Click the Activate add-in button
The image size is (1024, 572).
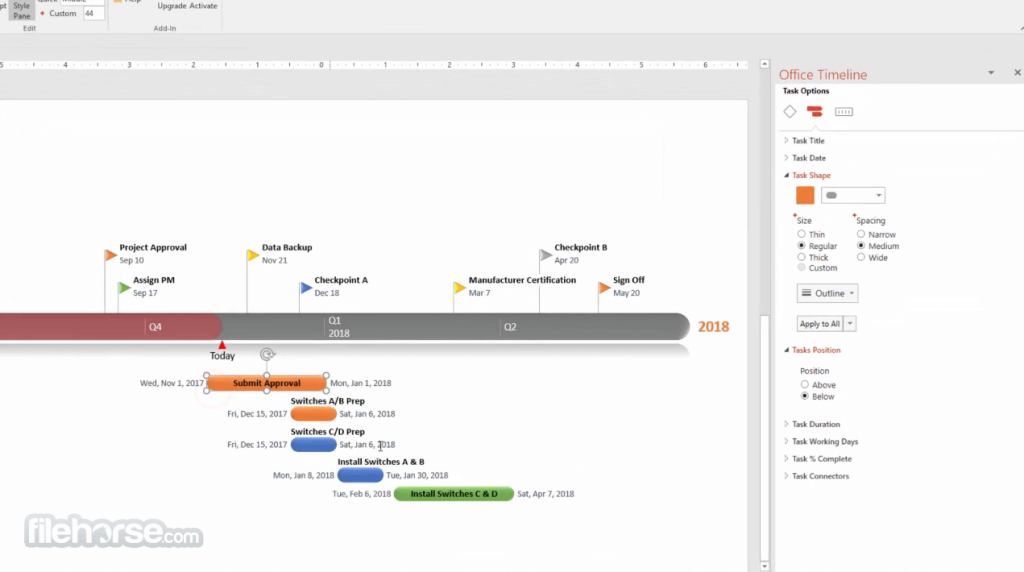203,6
